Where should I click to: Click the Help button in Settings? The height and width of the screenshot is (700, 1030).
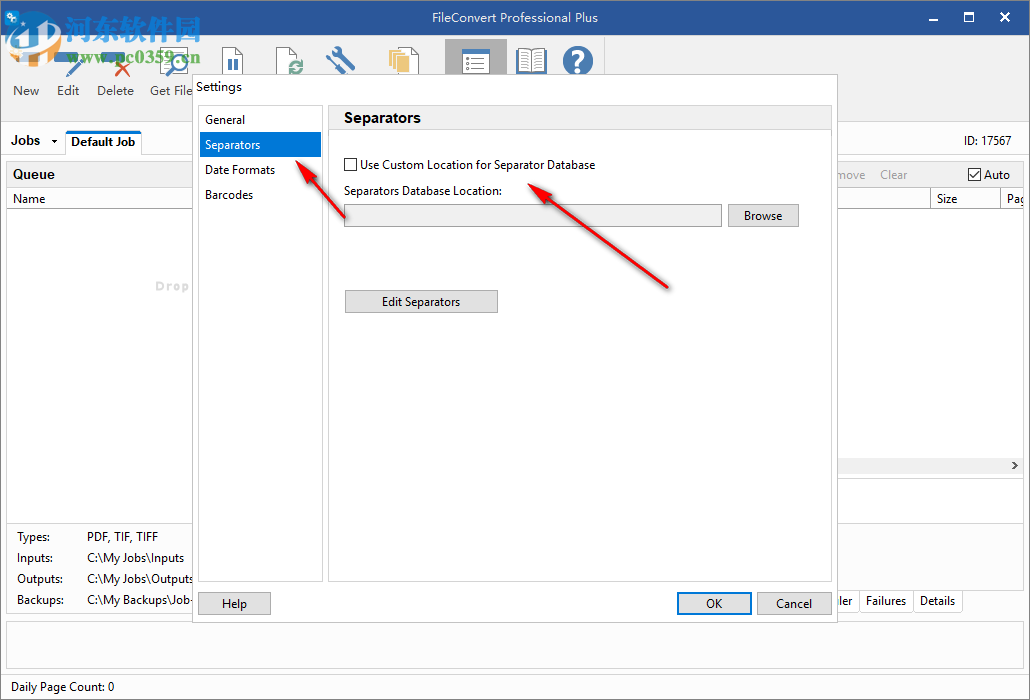(235, 603)
